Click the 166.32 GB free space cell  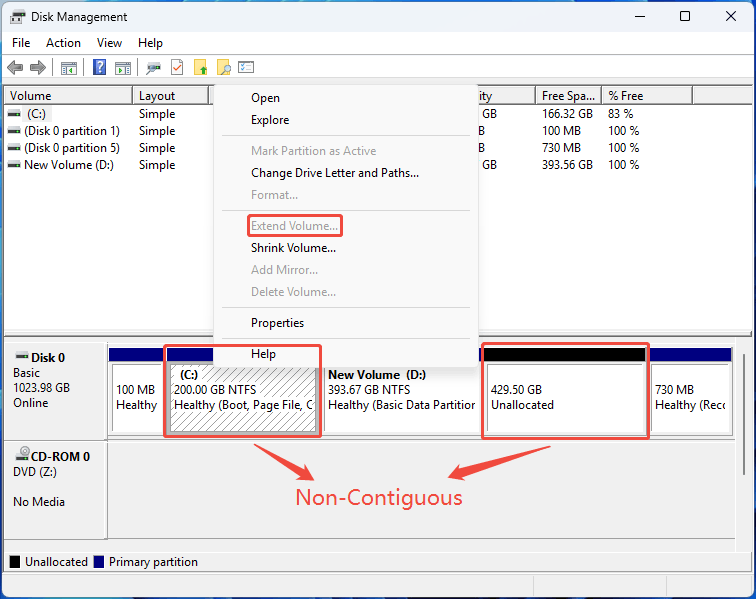point(567,114)
